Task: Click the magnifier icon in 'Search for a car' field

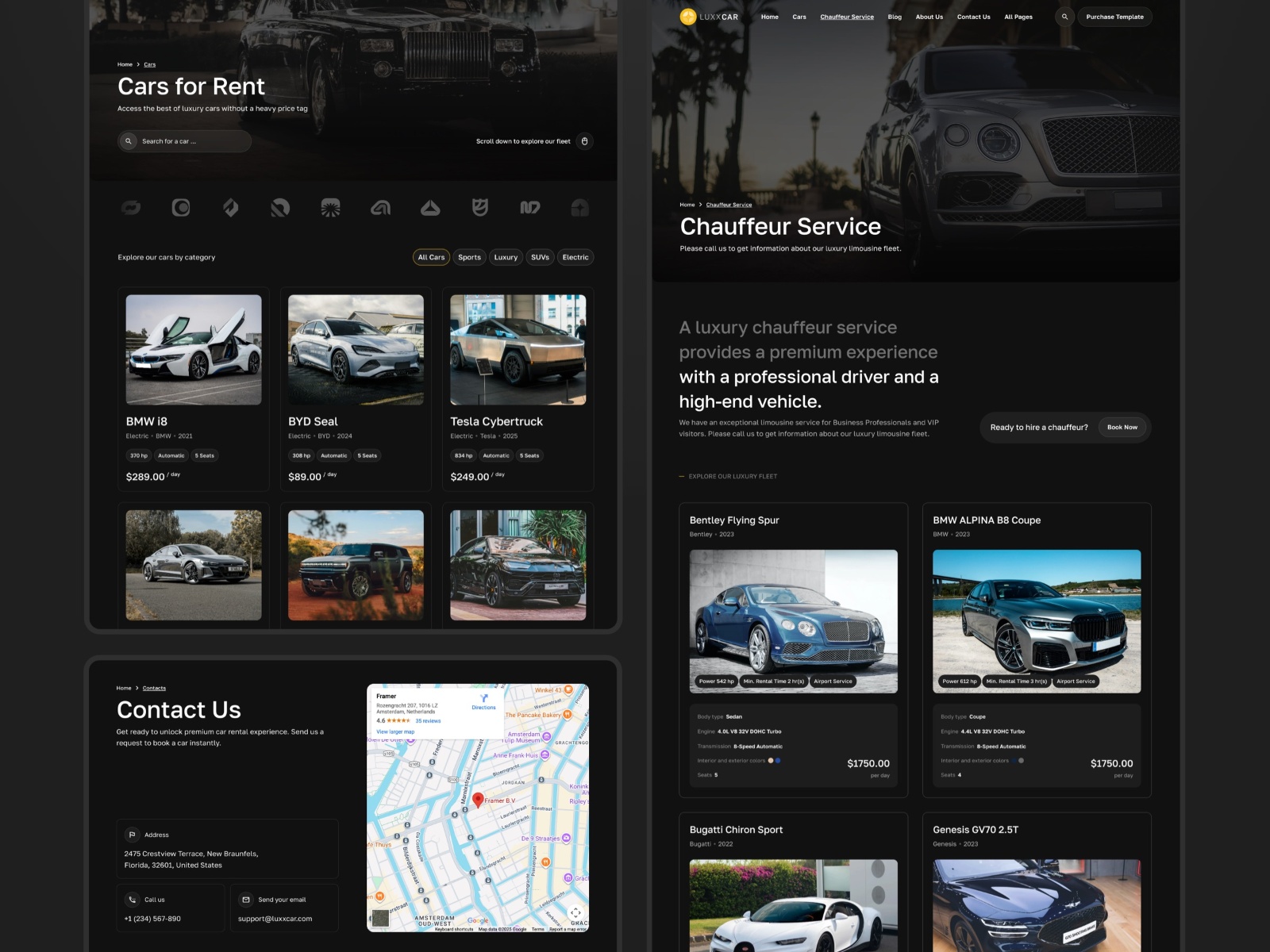Action: [x=129, y=141]
